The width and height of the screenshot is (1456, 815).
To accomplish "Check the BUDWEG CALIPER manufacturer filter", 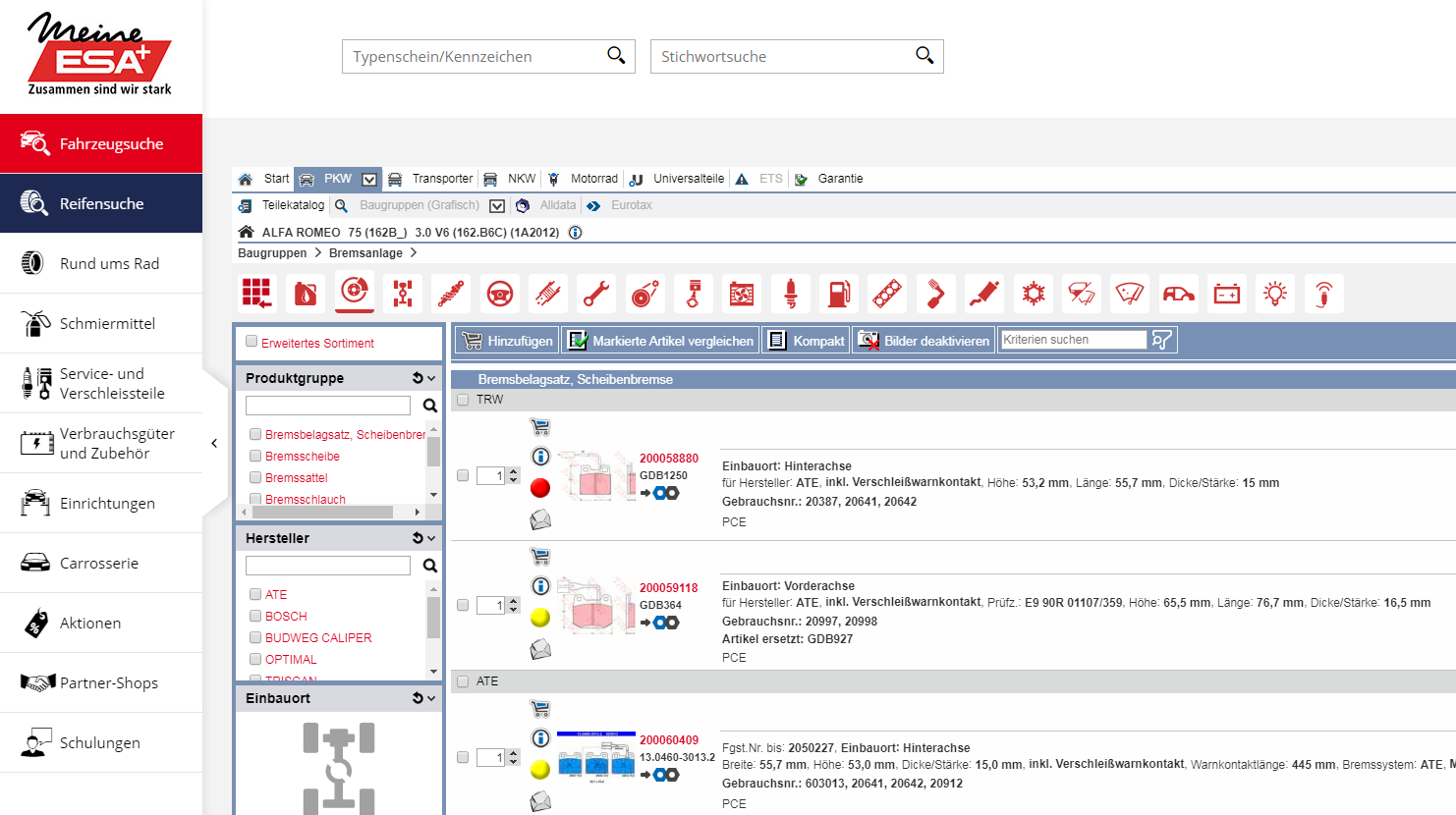I will click(255, 637).
